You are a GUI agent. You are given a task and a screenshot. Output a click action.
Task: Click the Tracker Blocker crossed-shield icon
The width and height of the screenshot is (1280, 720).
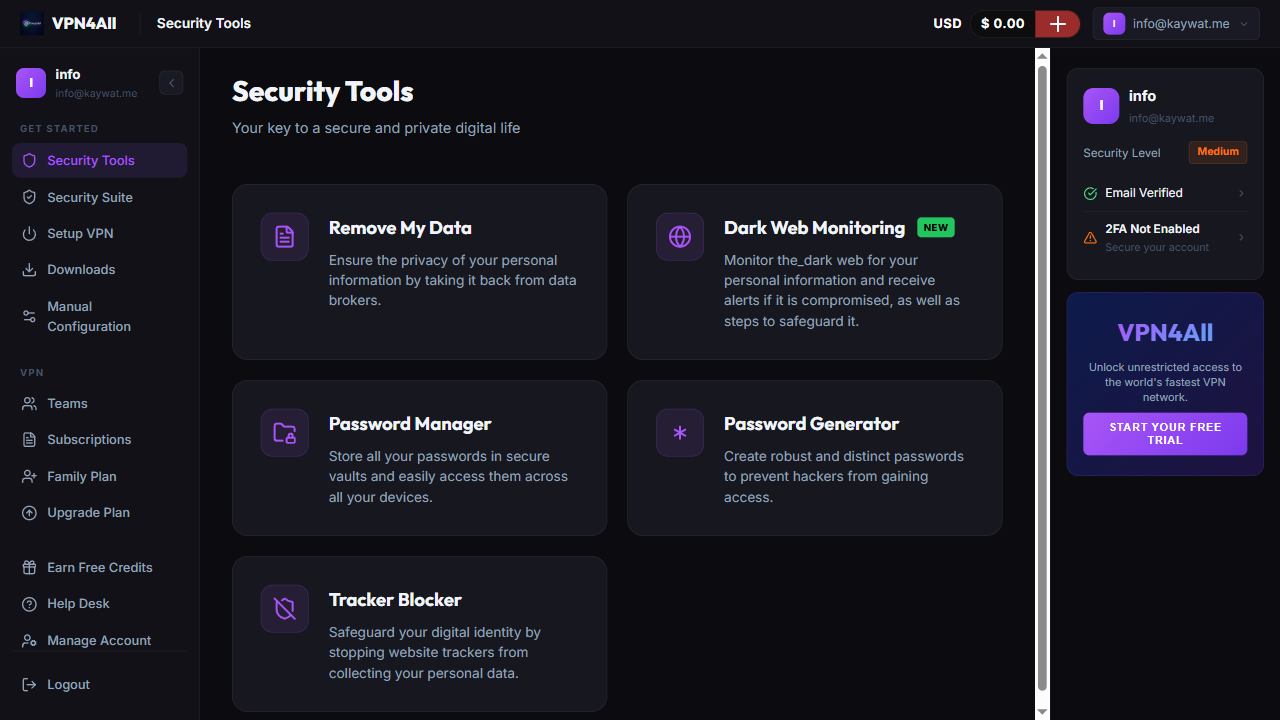tap(285, 609)
